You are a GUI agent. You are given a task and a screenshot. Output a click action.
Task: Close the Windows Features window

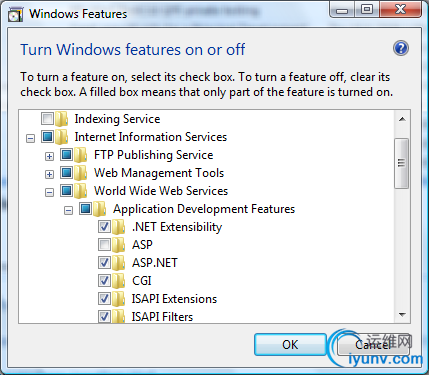[x=400, y=10]
